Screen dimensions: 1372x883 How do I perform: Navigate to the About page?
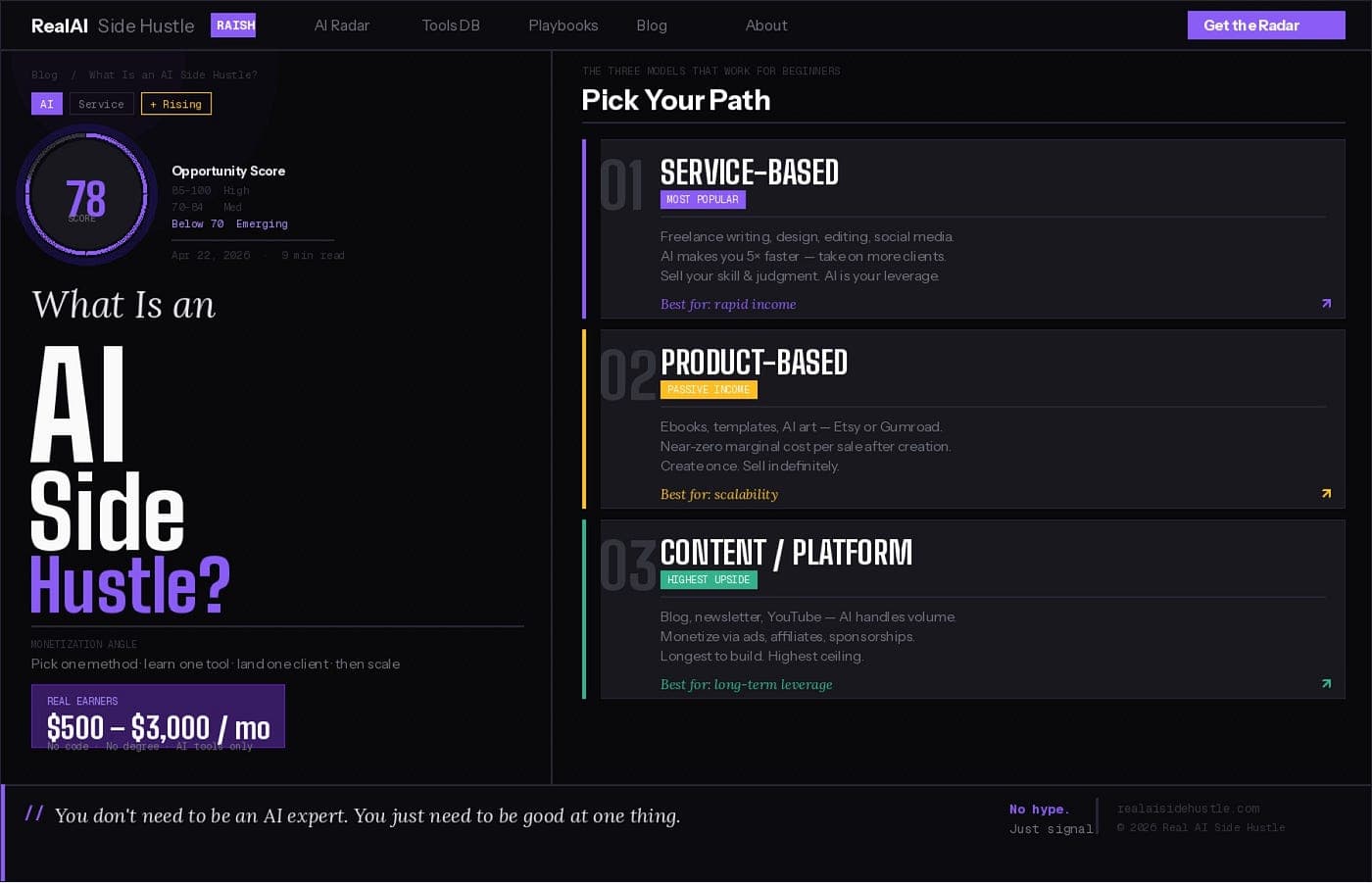765,25
